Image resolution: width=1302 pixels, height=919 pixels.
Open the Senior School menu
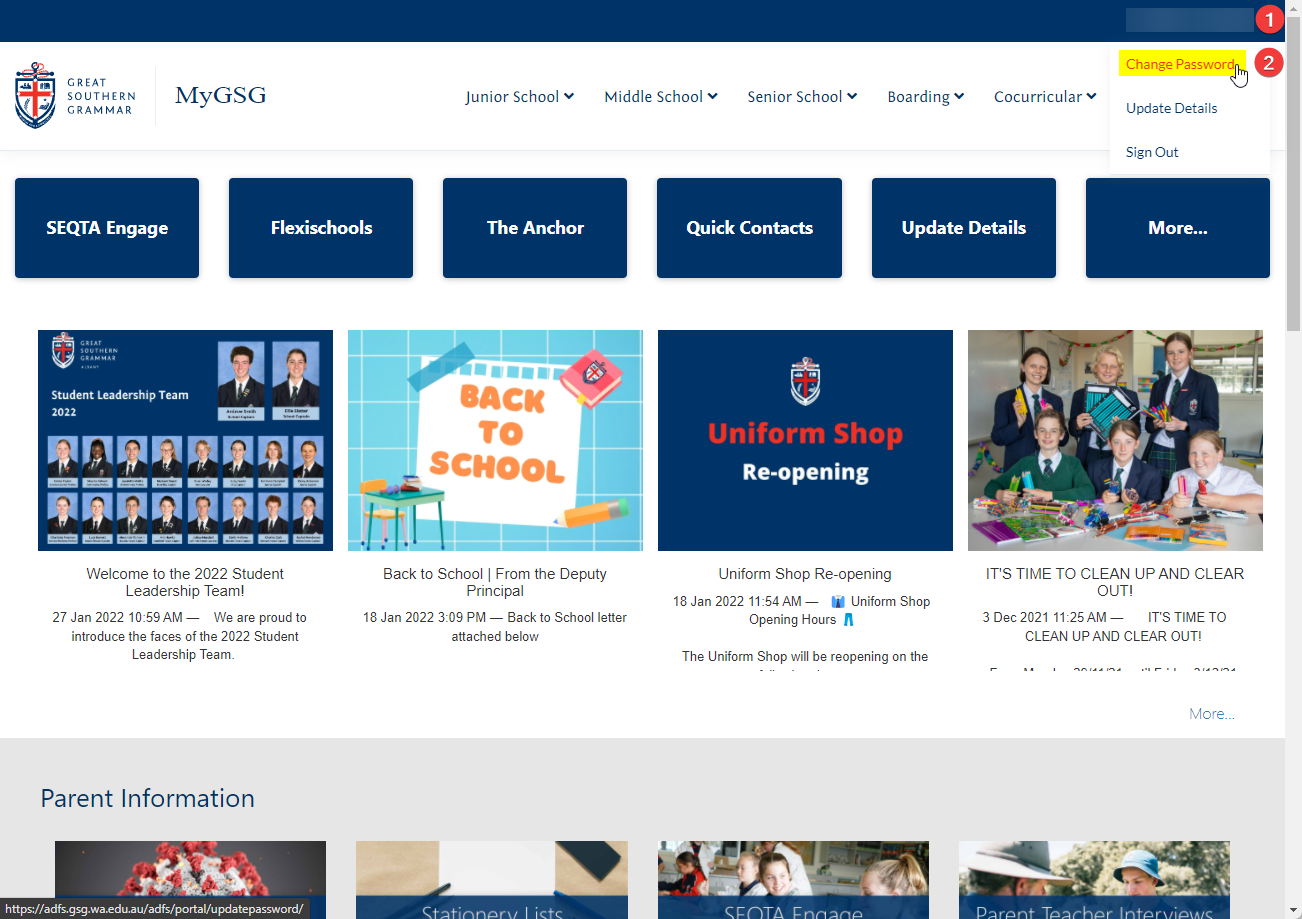tap(801, 96)
